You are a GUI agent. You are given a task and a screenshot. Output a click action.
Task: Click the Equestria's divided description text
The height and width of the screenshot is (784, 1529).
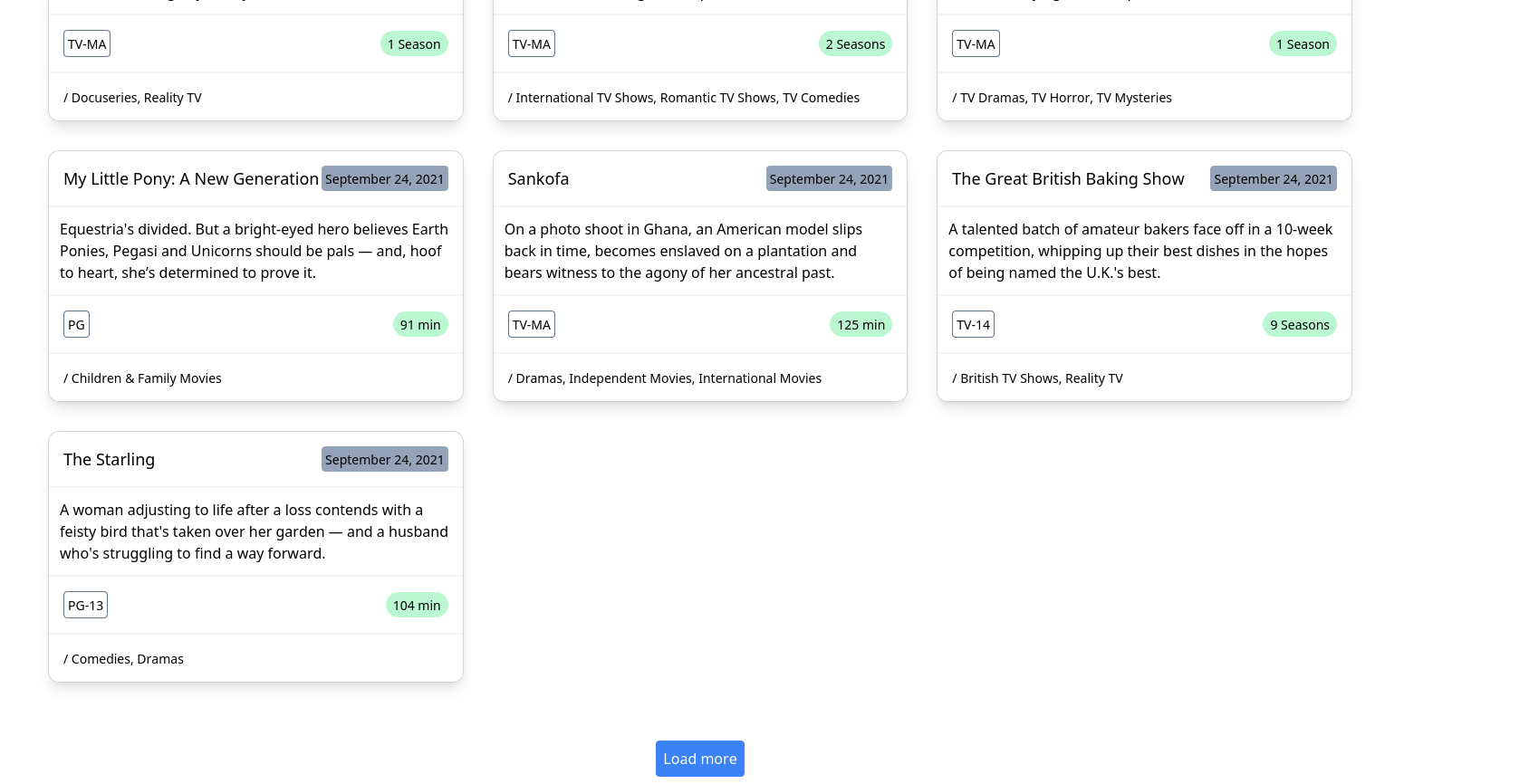[255, 251]
